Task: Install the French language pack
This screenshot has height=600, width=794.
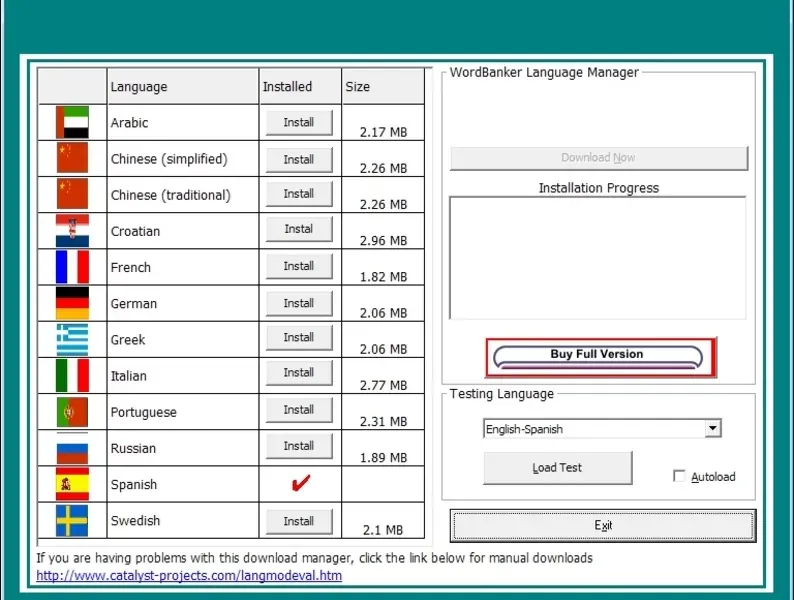Action: [299, 266]
